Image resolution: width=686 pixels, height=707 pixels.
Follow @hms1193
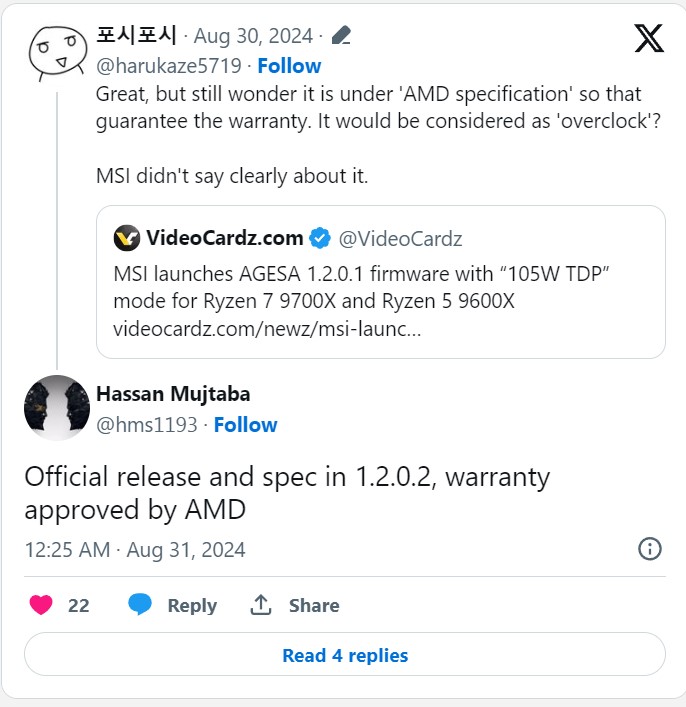[x=245, y=425]
